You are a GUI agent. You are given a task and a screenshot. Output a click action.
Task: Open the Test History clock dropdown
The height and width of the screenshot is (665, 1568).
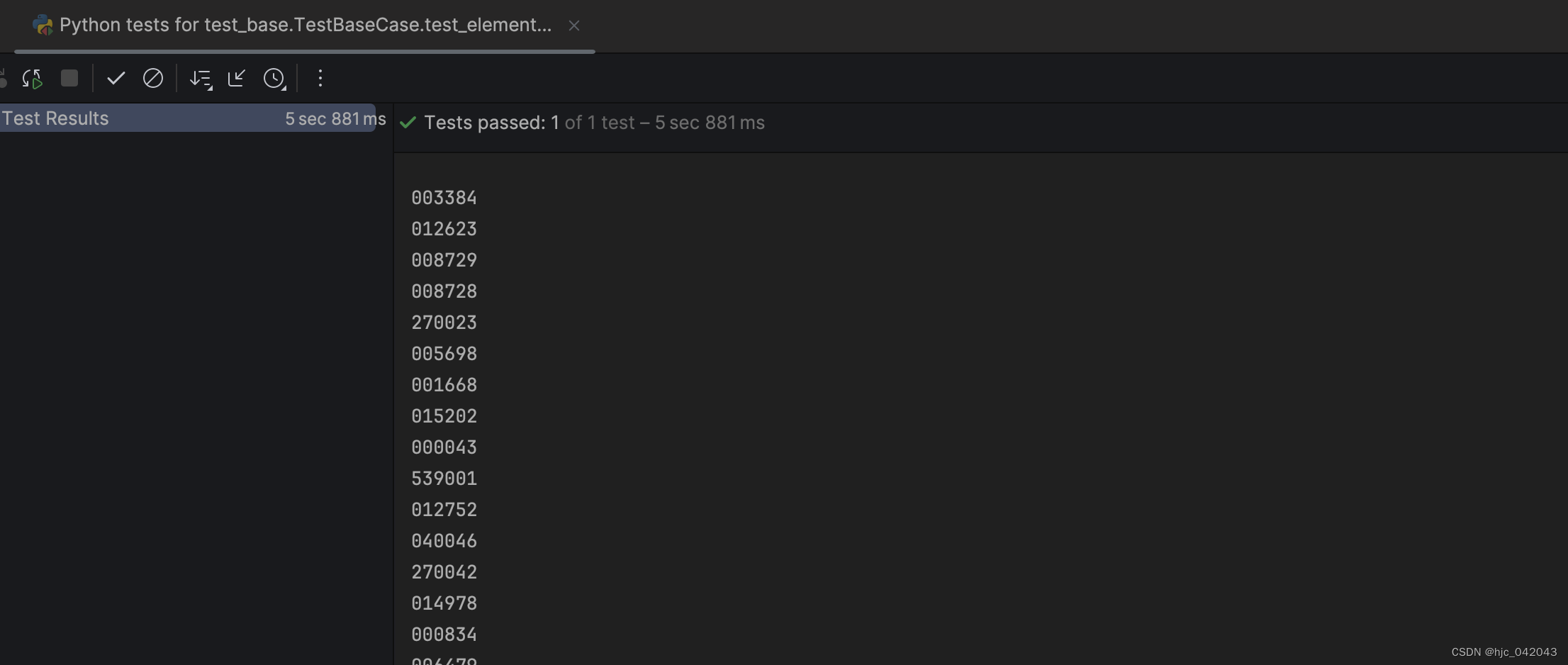click(275, 79)
